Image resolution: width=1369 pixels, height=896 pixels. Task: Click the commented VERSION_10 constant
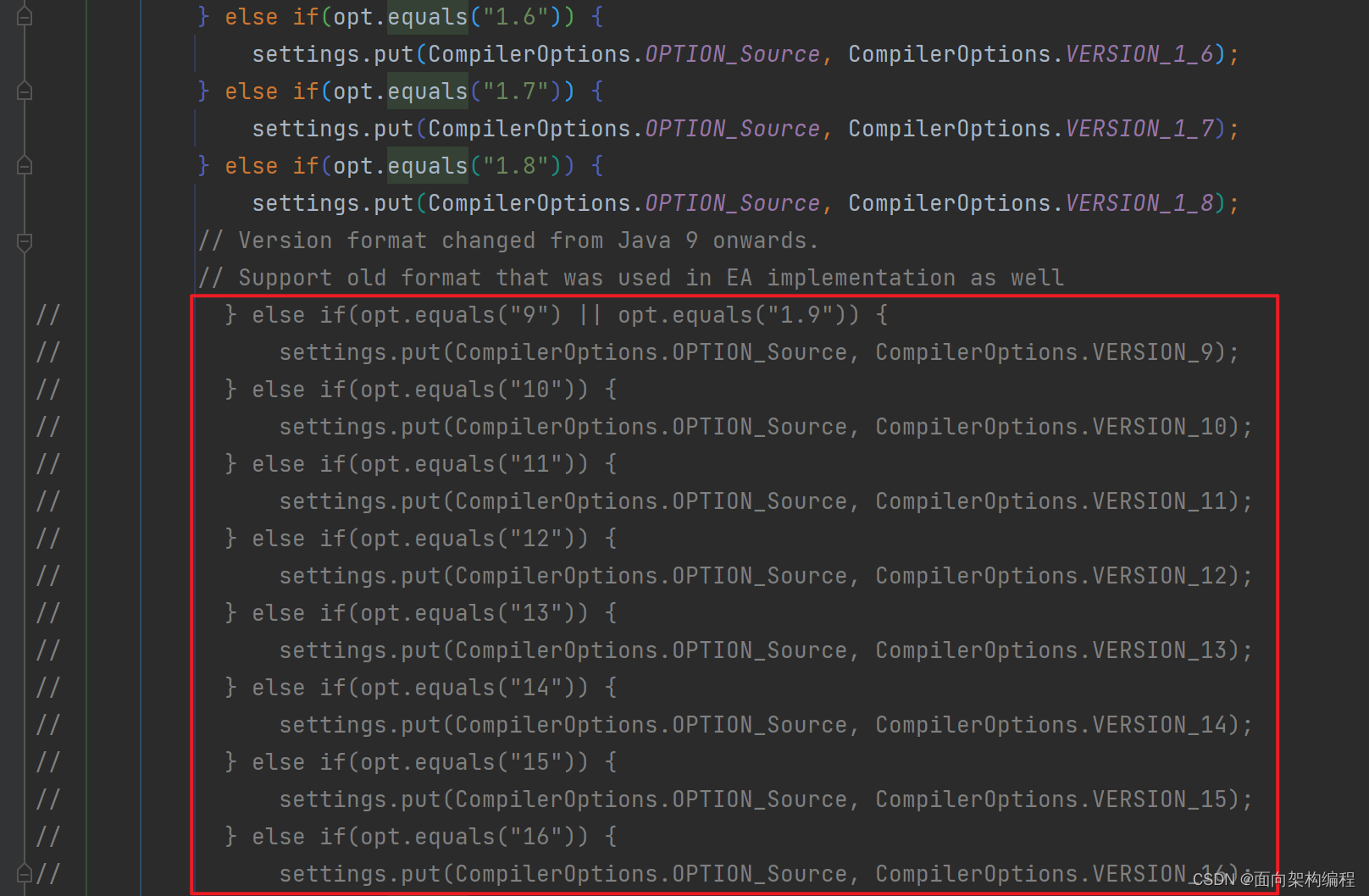[1160, 427]
